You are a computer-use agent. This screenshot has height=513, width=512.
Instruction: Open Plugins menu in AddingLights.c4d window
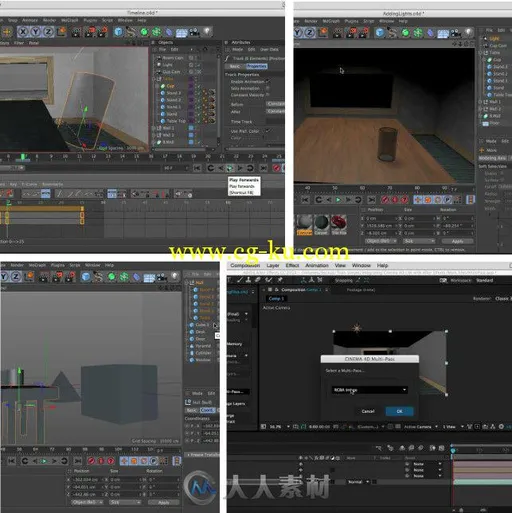click(x=351, y=21)
